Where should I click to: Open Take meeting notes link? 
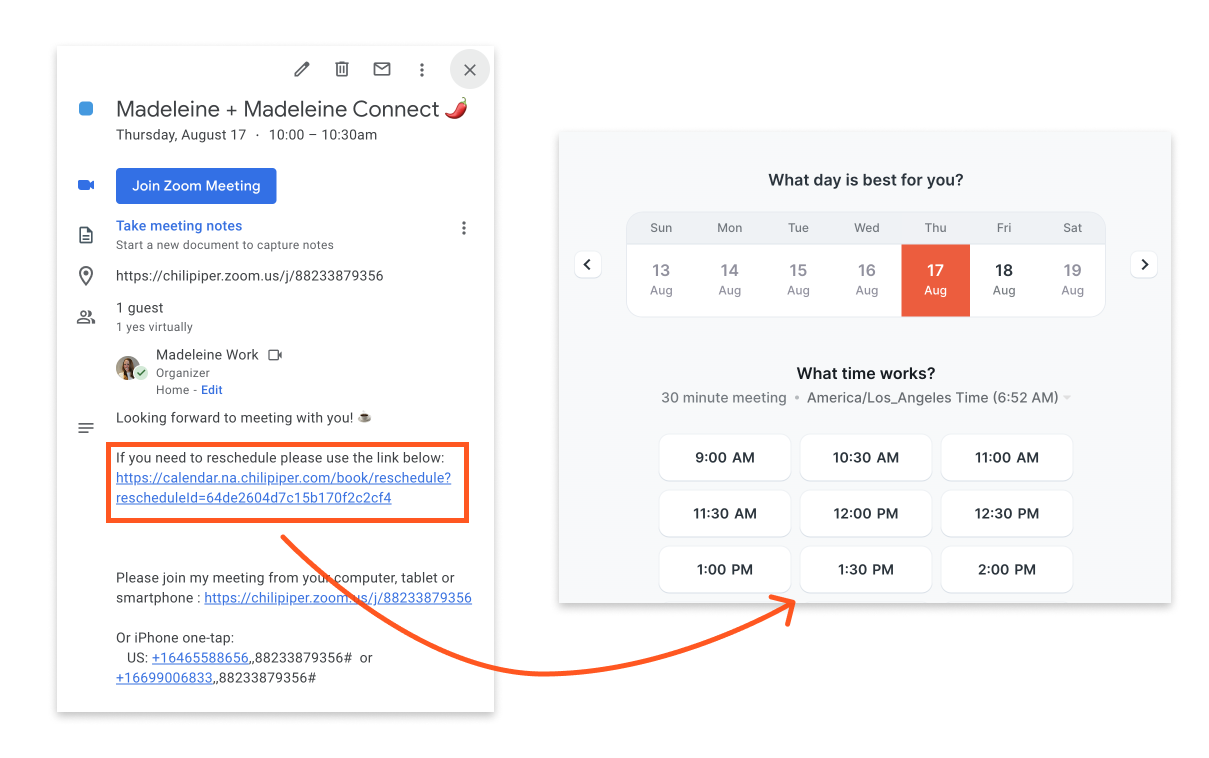(179, 226)
